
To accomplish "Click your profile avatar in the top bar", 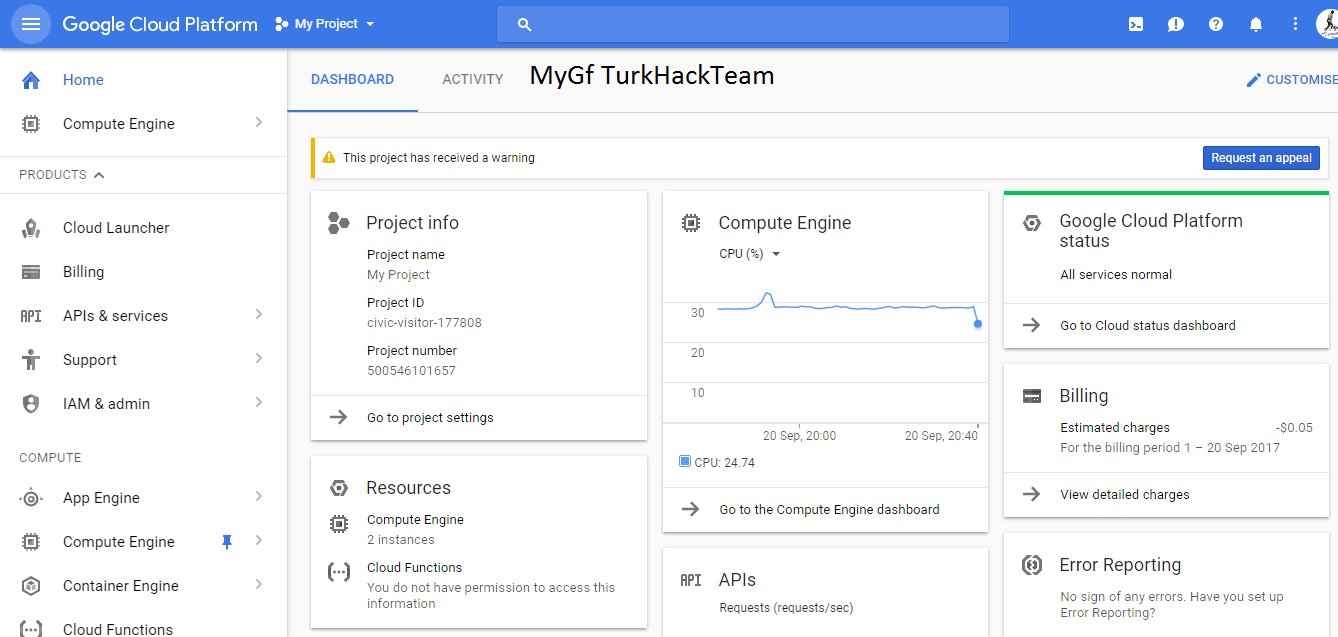I will coord(1324,23).
